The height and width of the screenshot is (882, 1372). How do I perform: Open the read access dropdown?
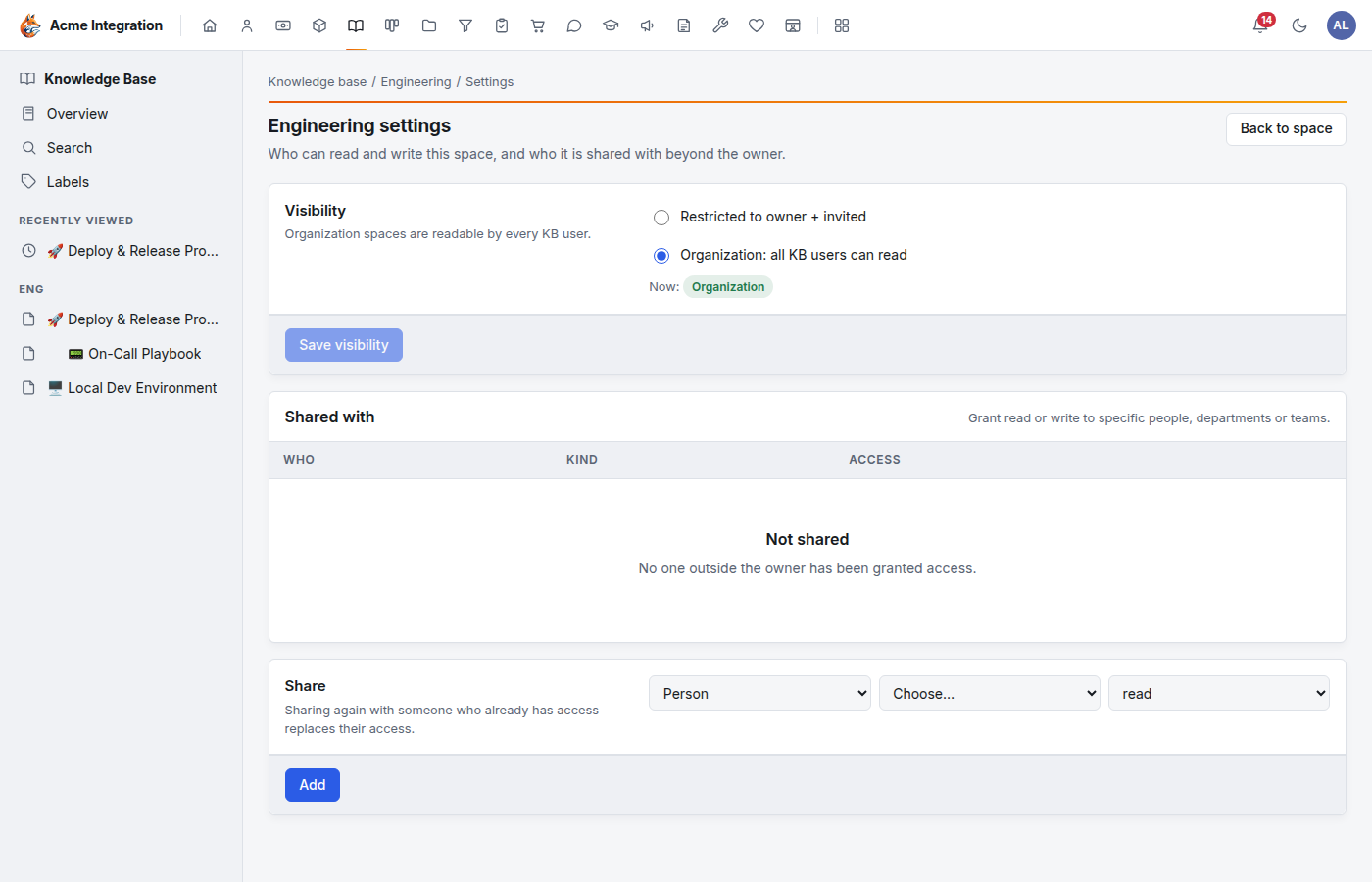click(1219, 693)
